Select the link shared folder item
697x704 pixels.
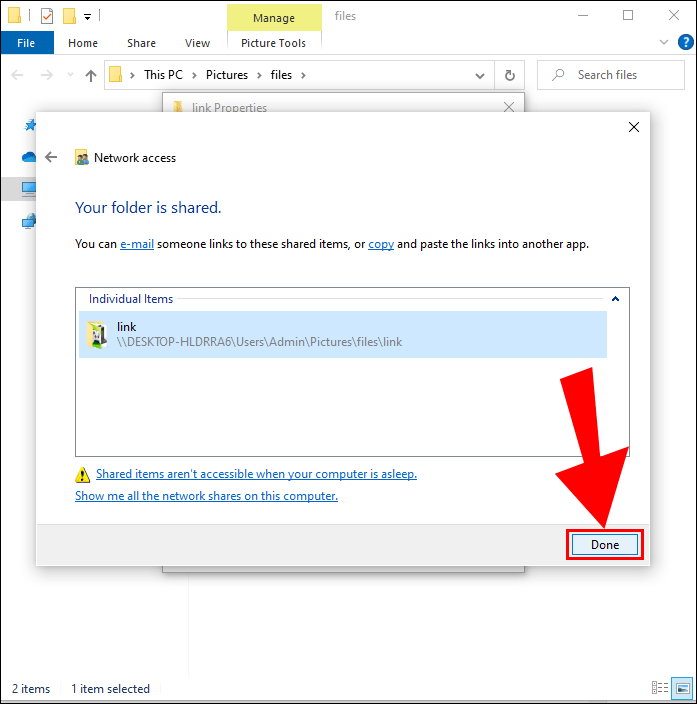pos(343,334)
